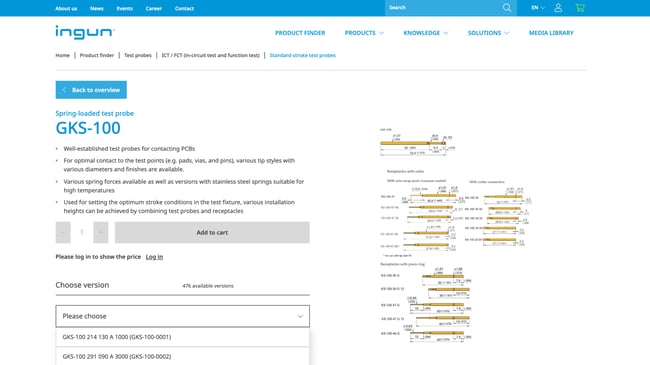Open Standard-stroke test probes breadcrumb
The image size is (650, 365).
303,55
